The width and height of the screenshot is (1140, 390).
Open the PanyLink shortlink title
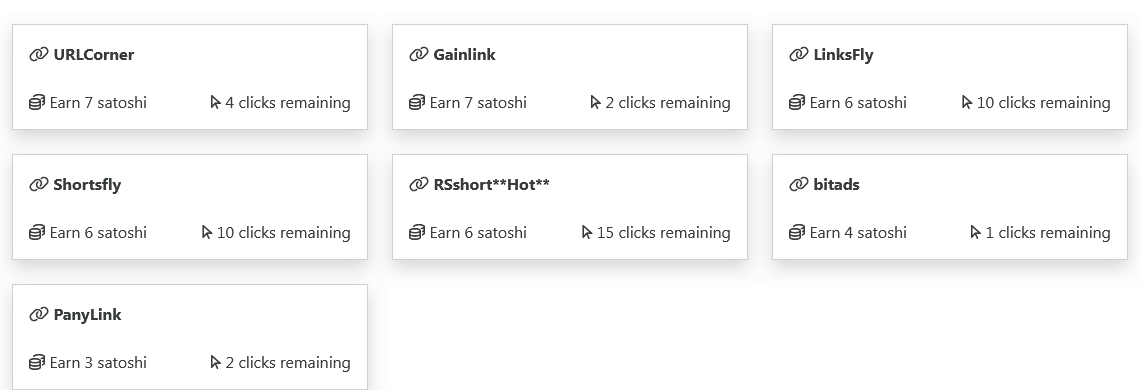(87, 315)
